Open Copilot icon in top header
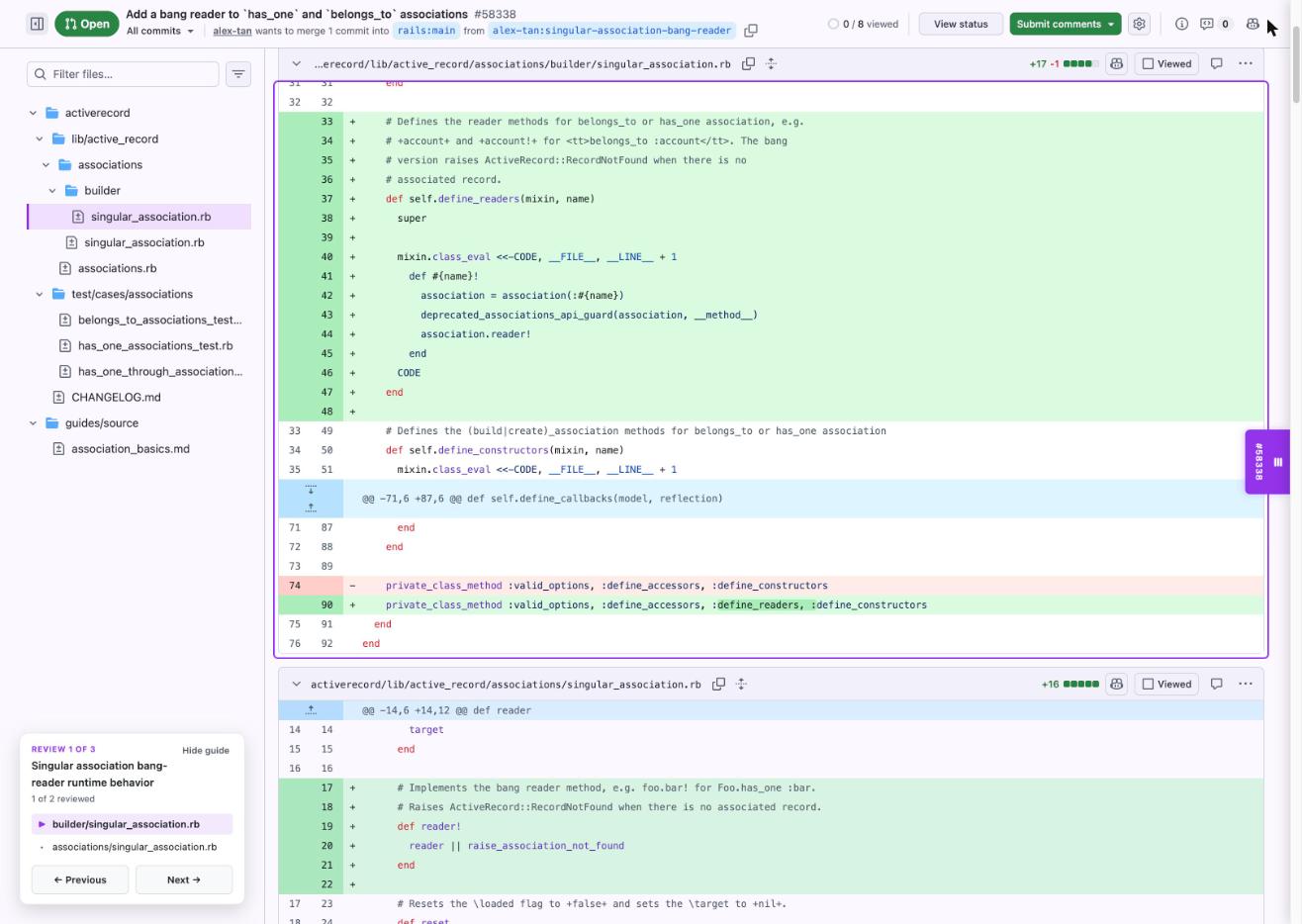Image resolution: width=1302 pixels, height=924 pixels. (1253, 24)
